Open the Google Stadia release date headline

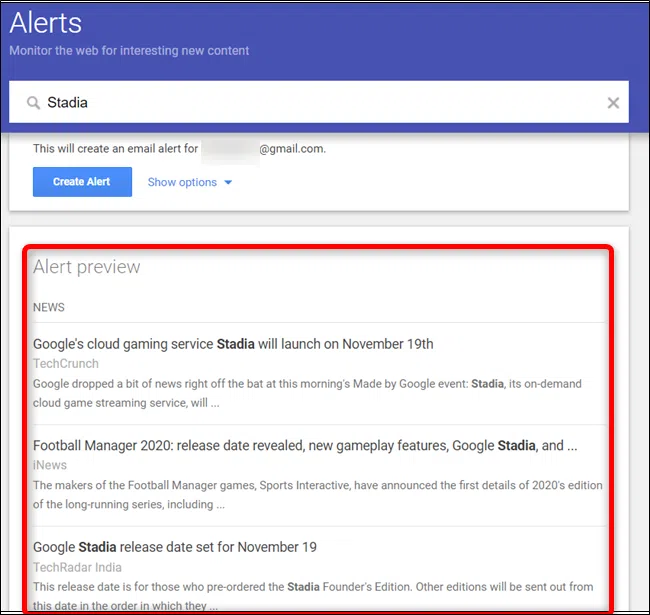[175, 547]
